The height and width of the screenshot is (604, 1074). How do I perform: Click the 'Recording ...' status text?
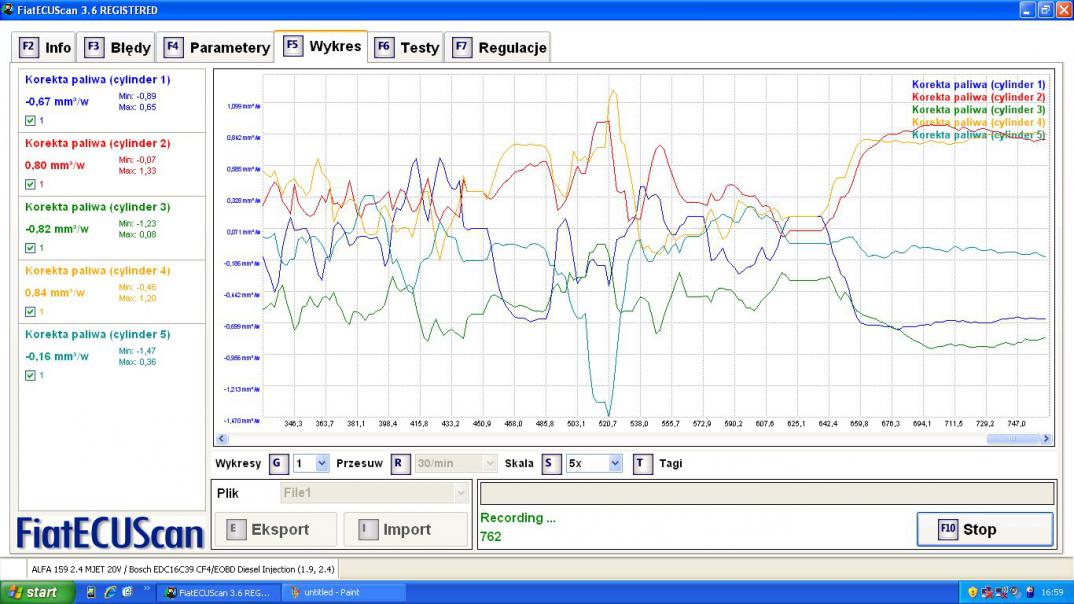tap(518, 518)
